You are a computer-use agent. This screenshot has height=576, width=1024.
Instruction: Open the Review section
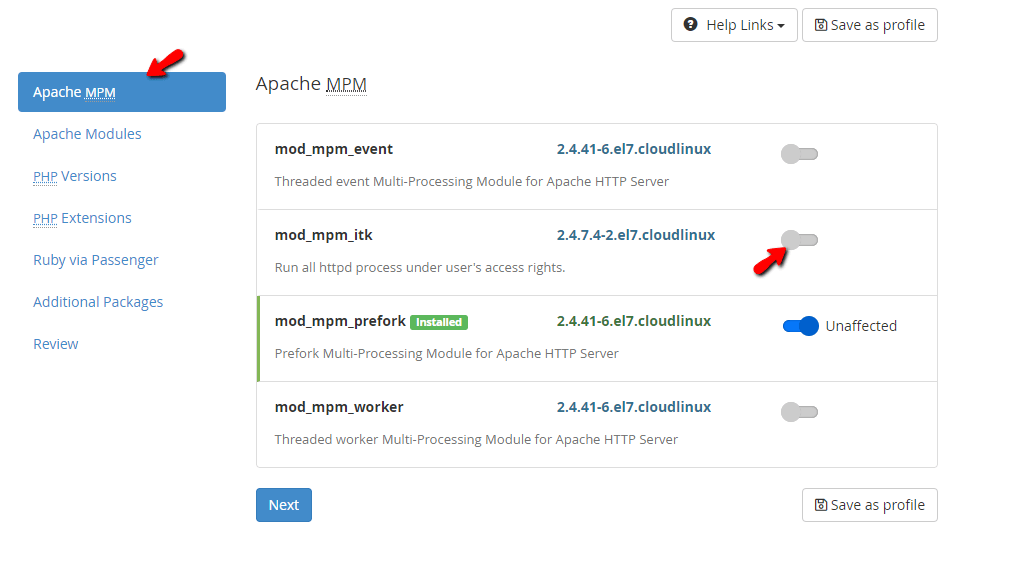pos(55,343)
